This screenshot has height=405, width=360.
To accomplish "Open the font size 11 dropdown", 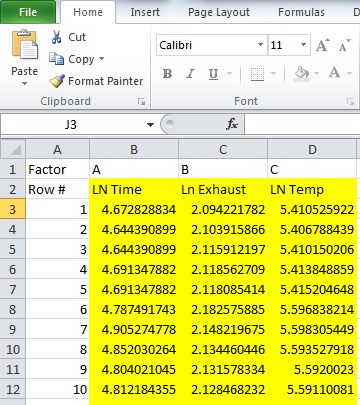I will (x=303, y=45).
